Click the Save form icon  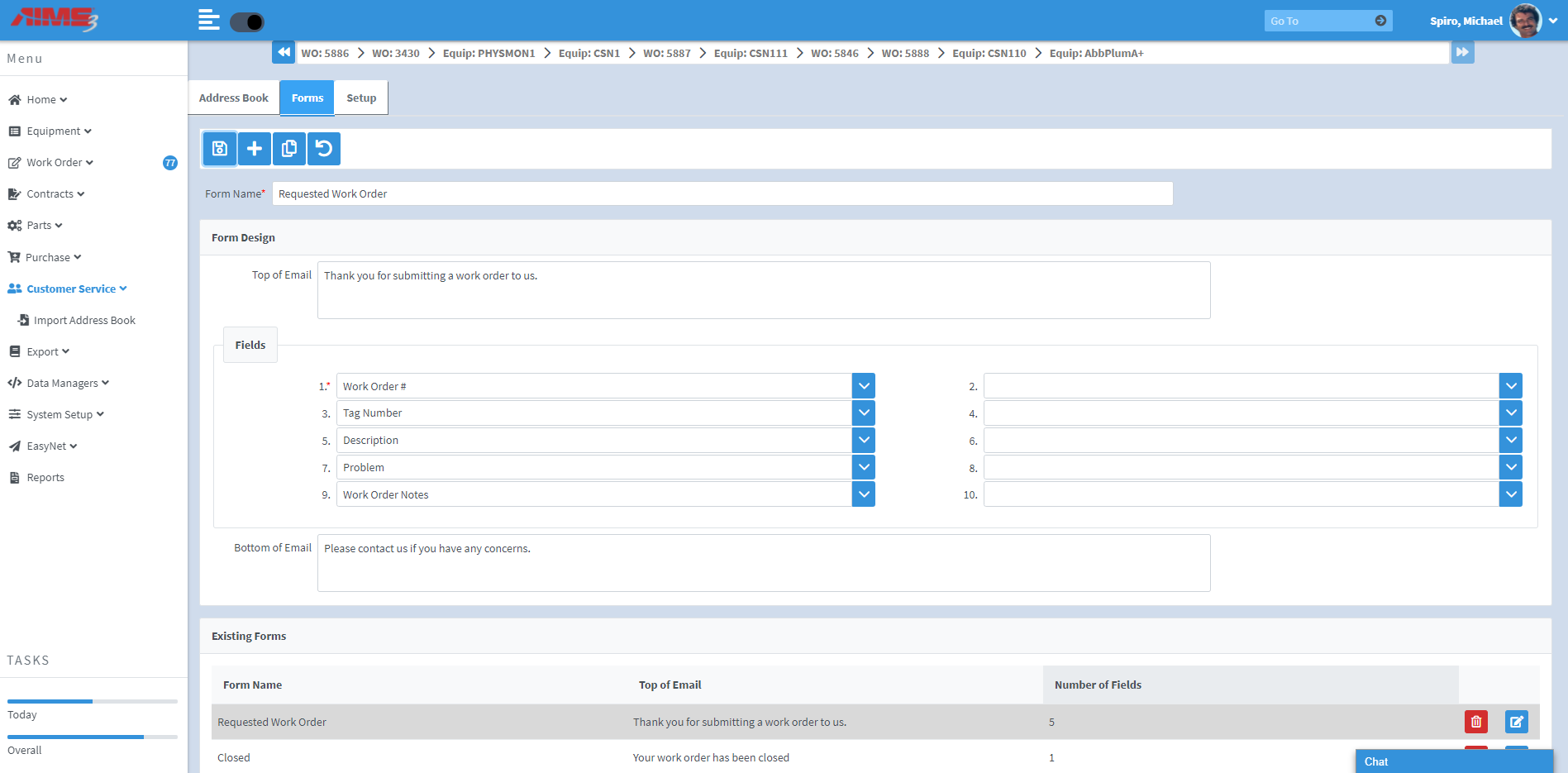click(219, 149)
